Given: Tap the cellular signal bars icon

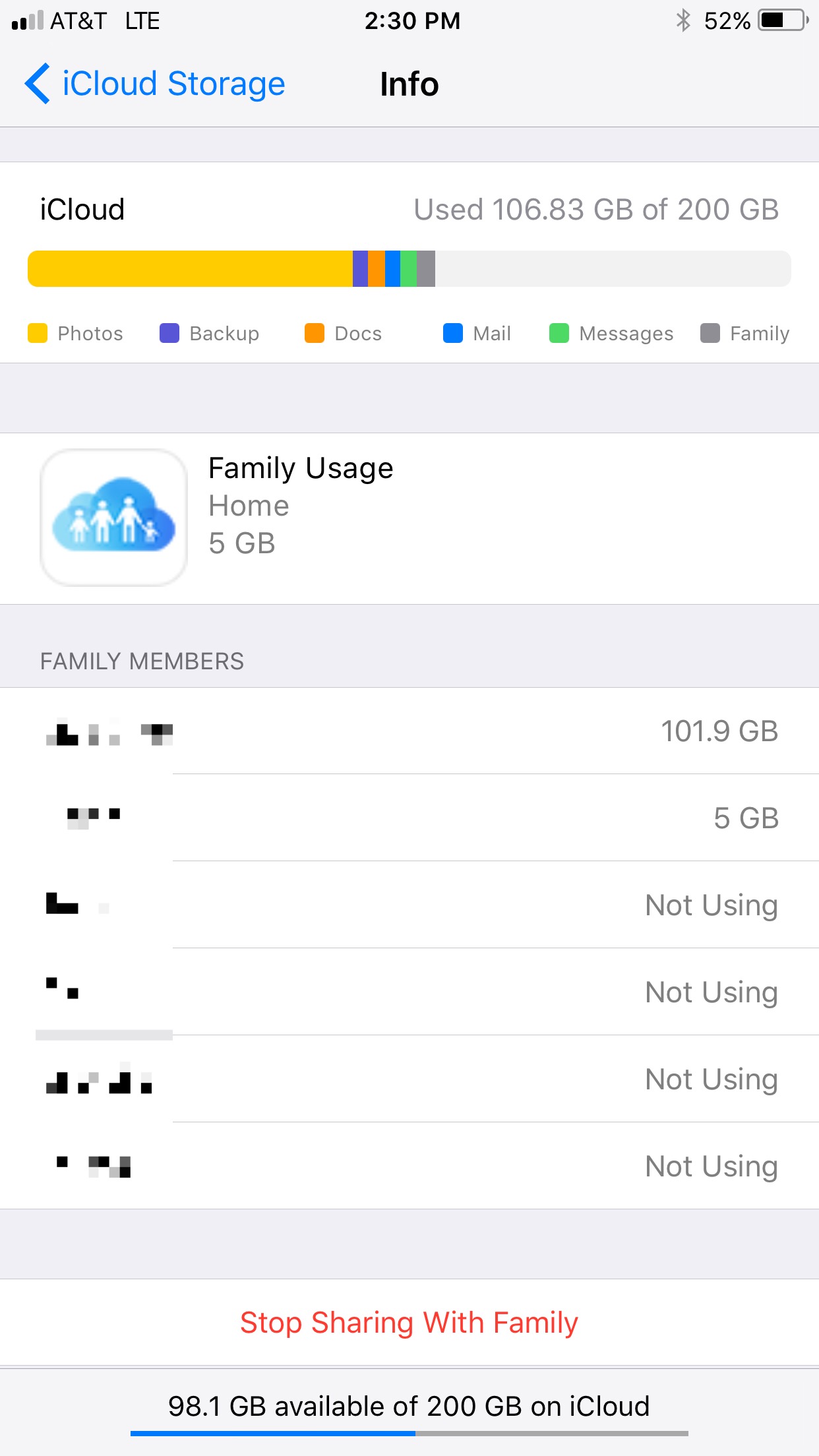Looking at the screenshot, I should (27, 21).
